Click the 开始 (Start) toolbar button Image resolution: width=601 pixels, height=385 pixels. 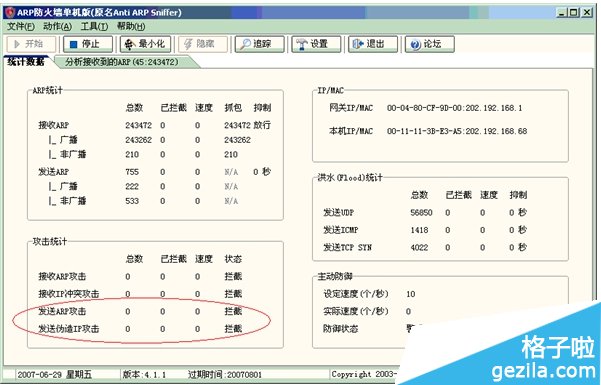(x=31, y=44)
